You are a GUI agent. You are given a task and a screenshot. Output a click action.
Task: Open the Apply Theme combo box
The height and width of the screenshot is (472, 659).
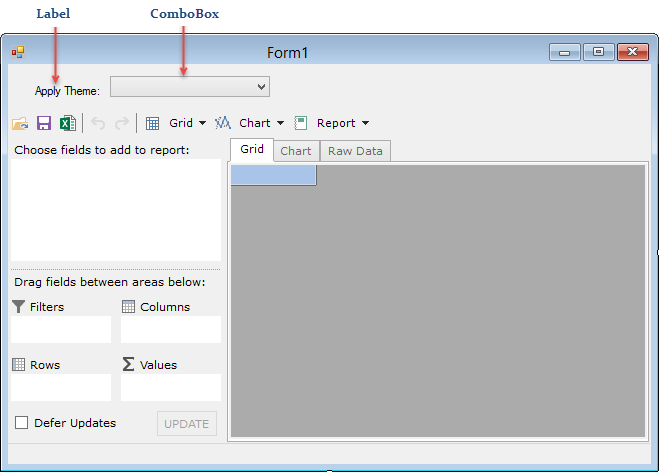point(190,88)
